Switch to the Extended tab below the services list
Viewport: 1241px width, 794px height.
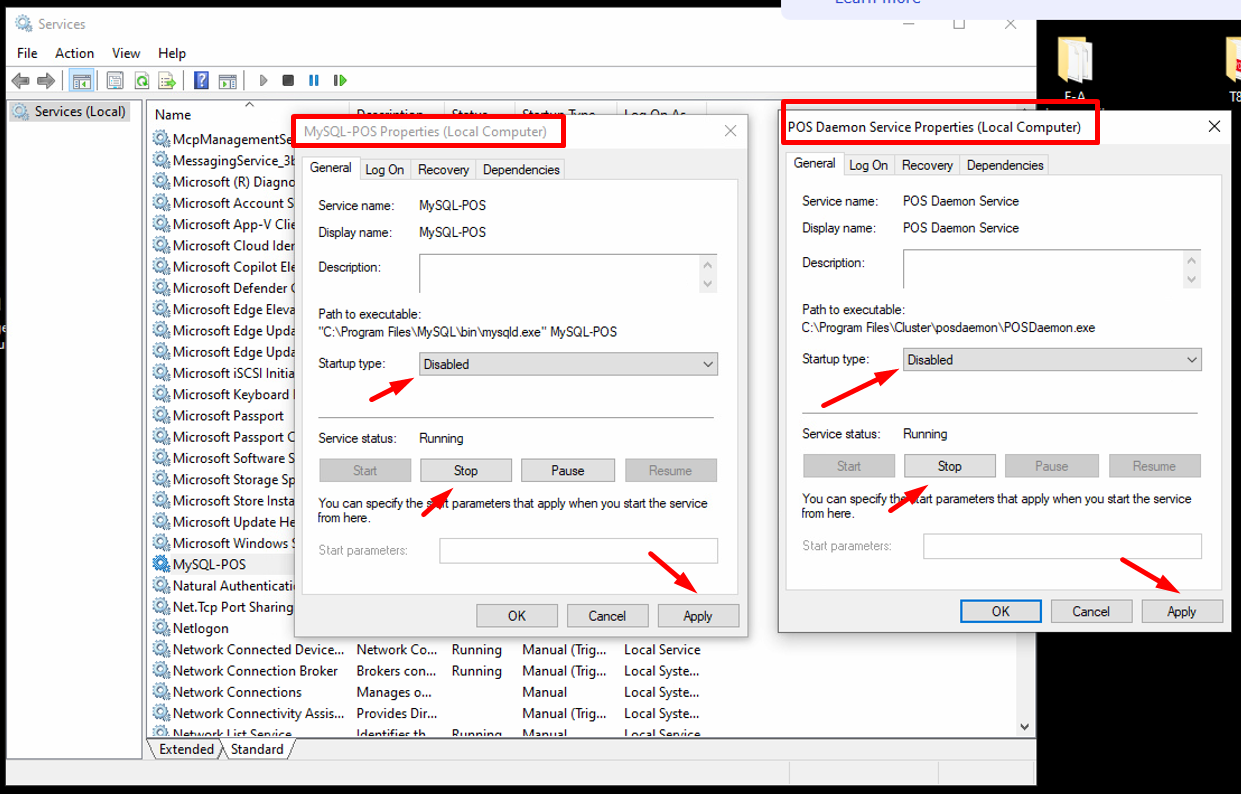(186, 749)
